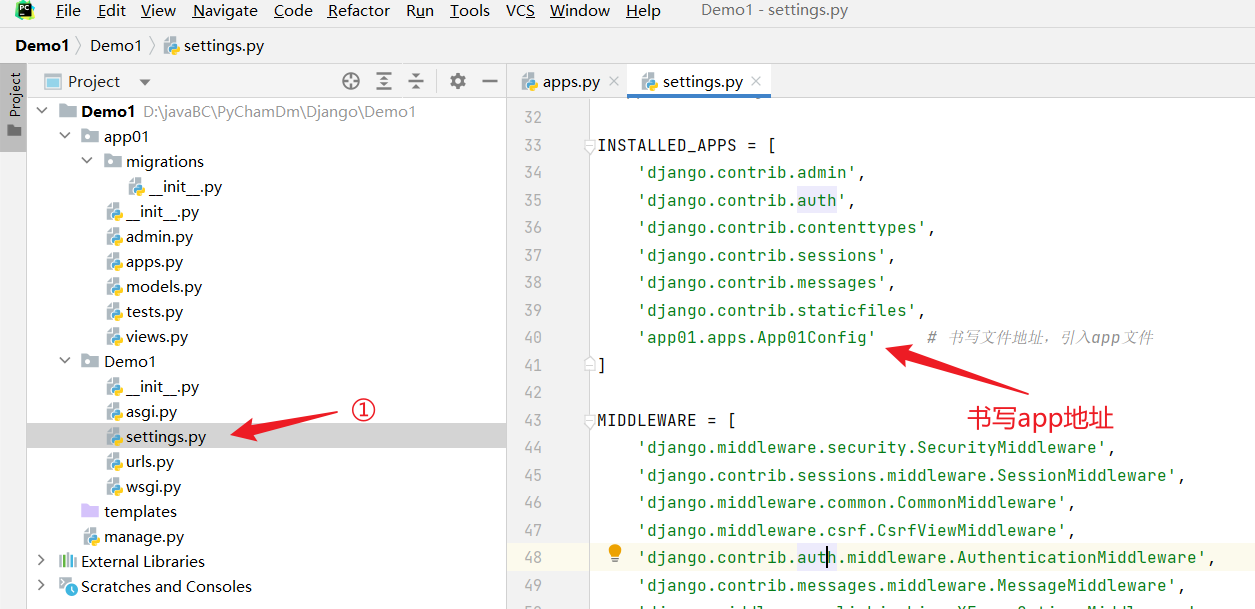Open the Edit menu

pyautogui.click(x=112, y=11)
